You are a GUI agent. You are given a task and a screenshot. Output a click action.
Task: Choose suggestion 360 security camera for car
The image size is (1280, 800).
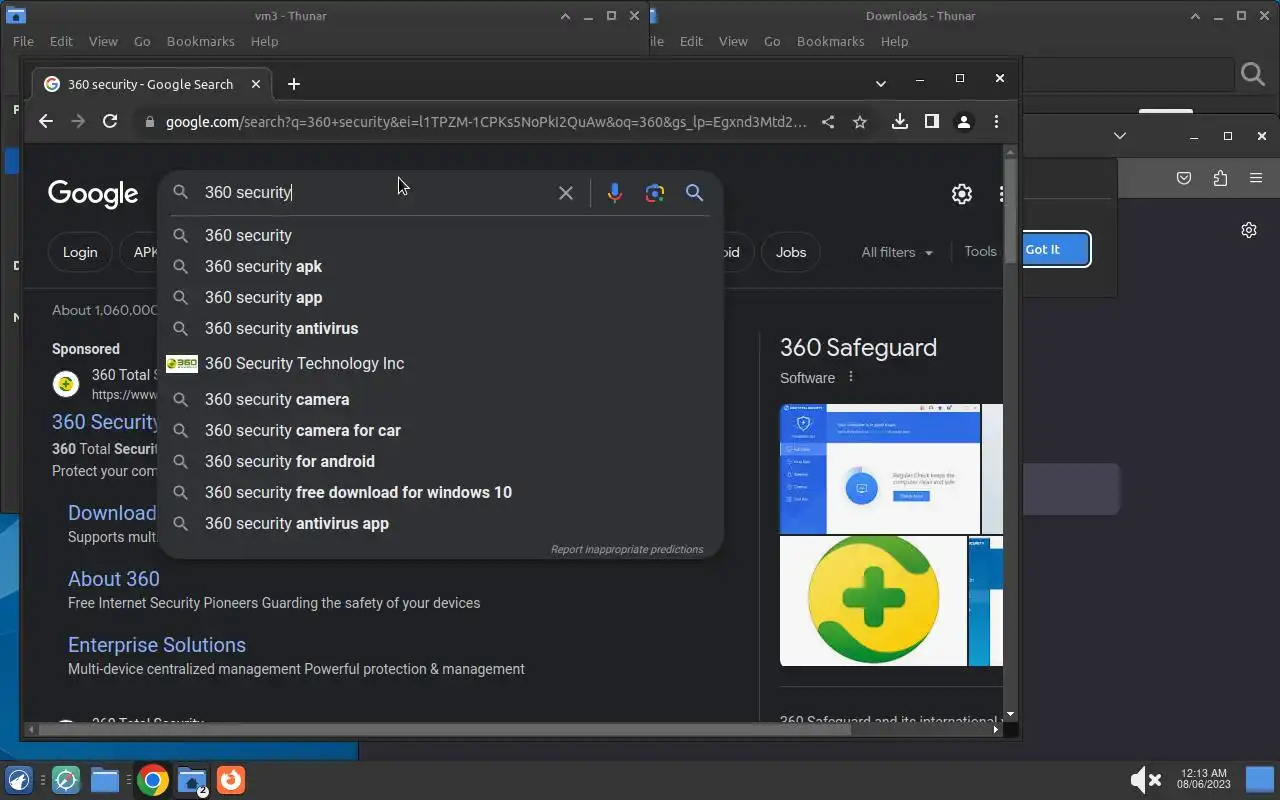coord(440,430)
